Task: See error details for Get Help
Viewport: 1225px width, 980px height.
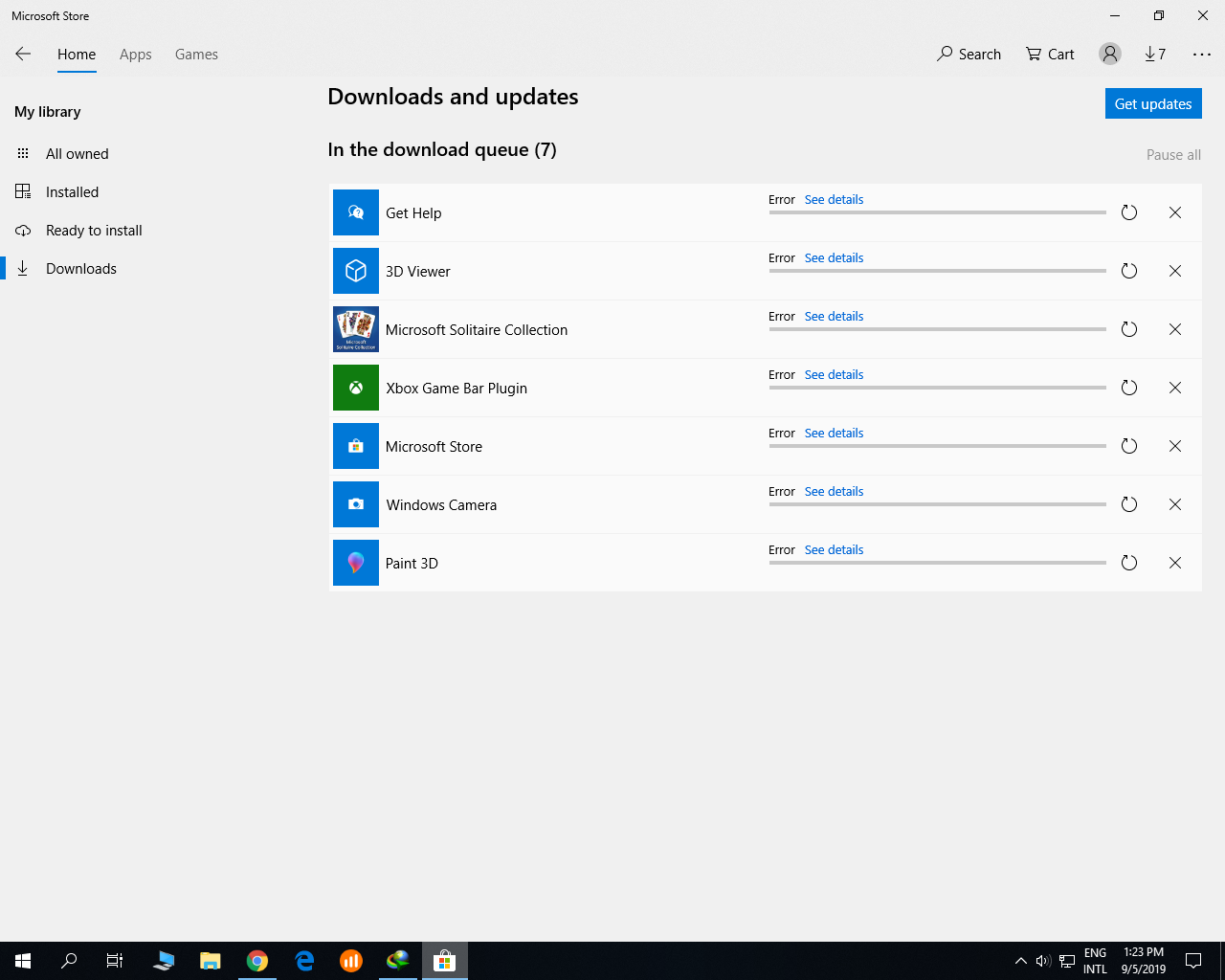Action: (834, 199)
